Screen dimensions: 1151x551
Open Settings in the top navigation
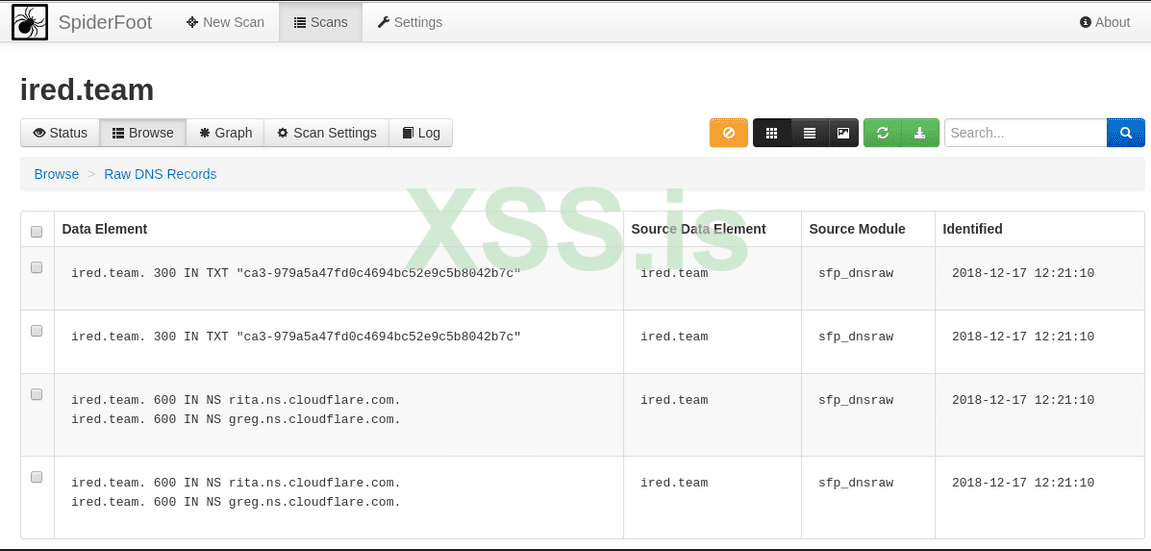coord(410,22)
